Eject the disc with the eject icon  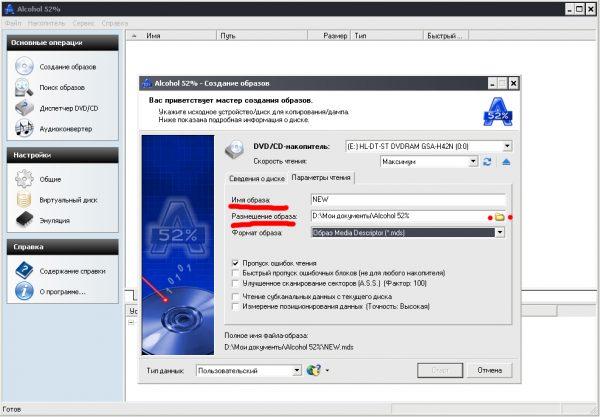pos(506,161)
